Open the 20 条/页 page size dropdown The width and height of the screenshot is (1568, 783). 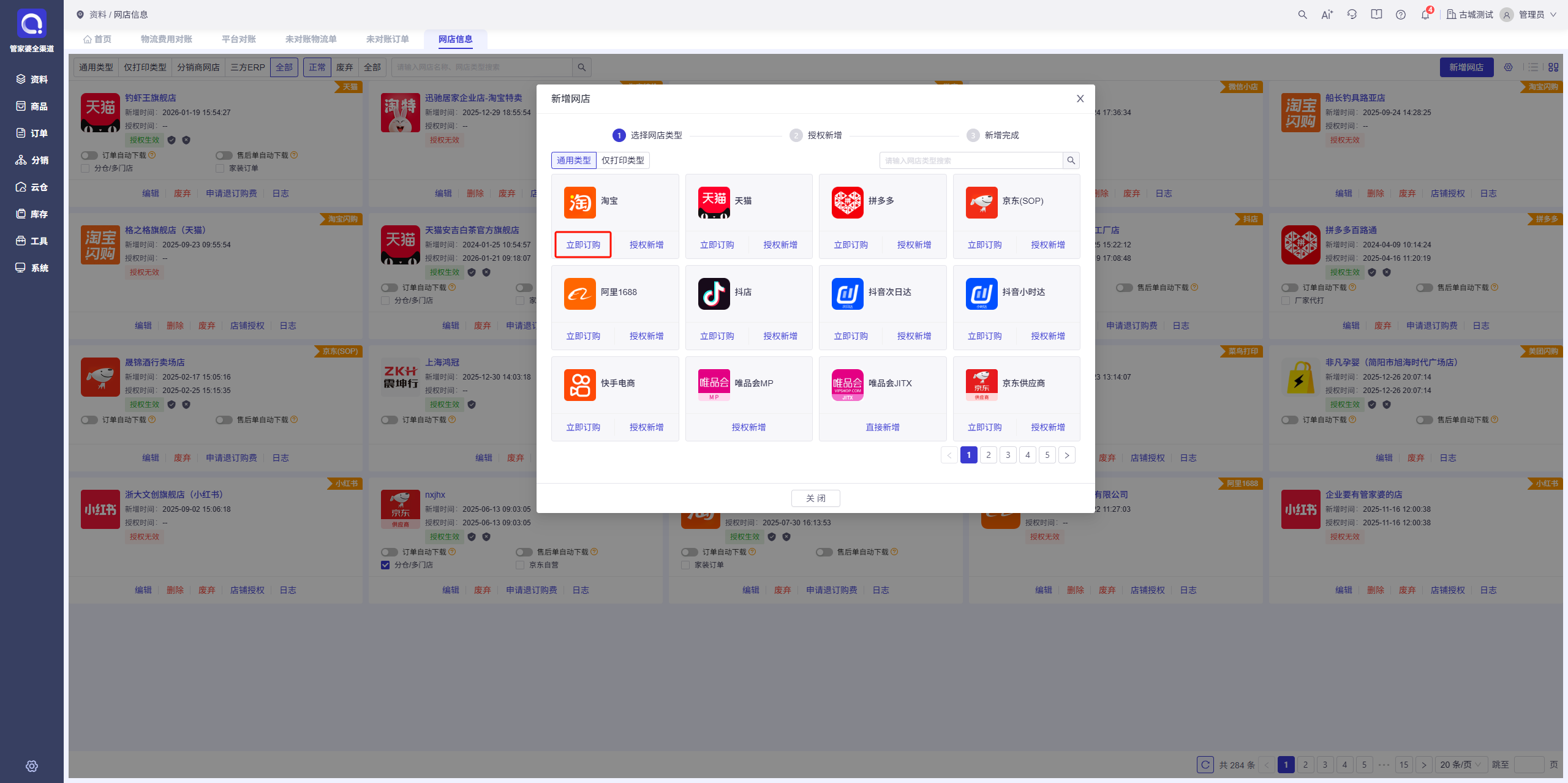tap(1461, 764)
